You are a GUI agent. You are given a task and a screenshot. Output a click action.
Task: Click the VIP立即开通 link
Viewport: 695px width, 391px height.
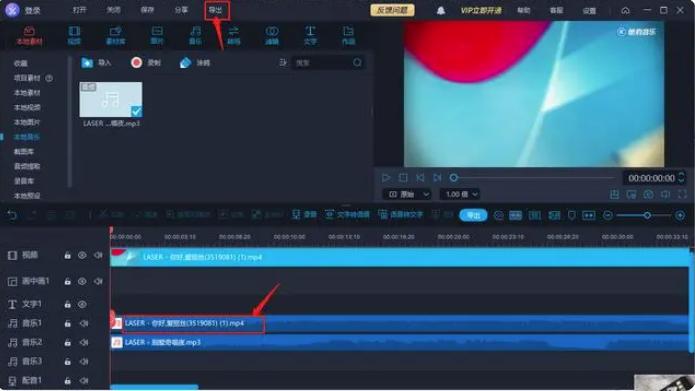(481, 10)
